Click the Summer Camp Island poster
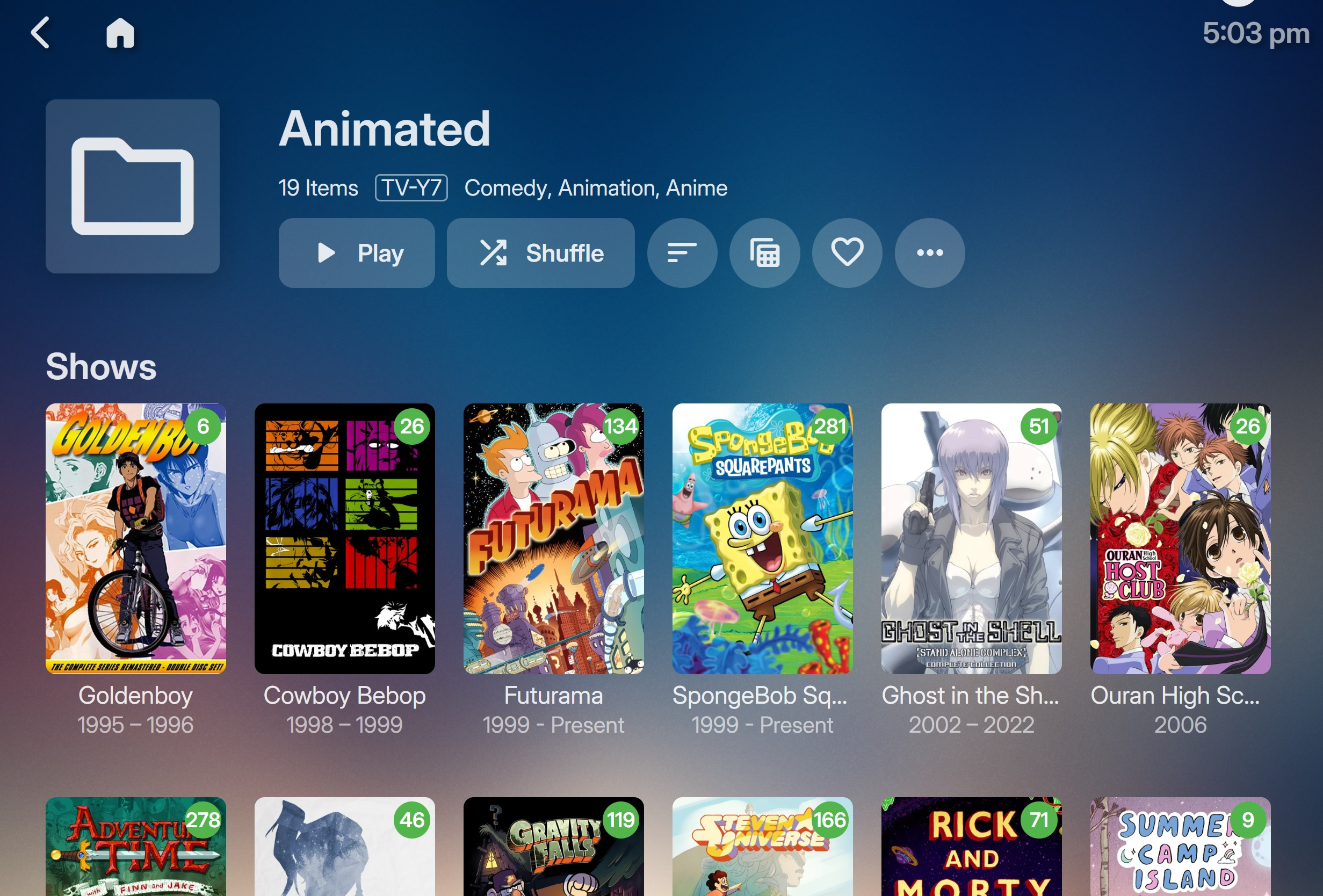 pos(1180,847)
